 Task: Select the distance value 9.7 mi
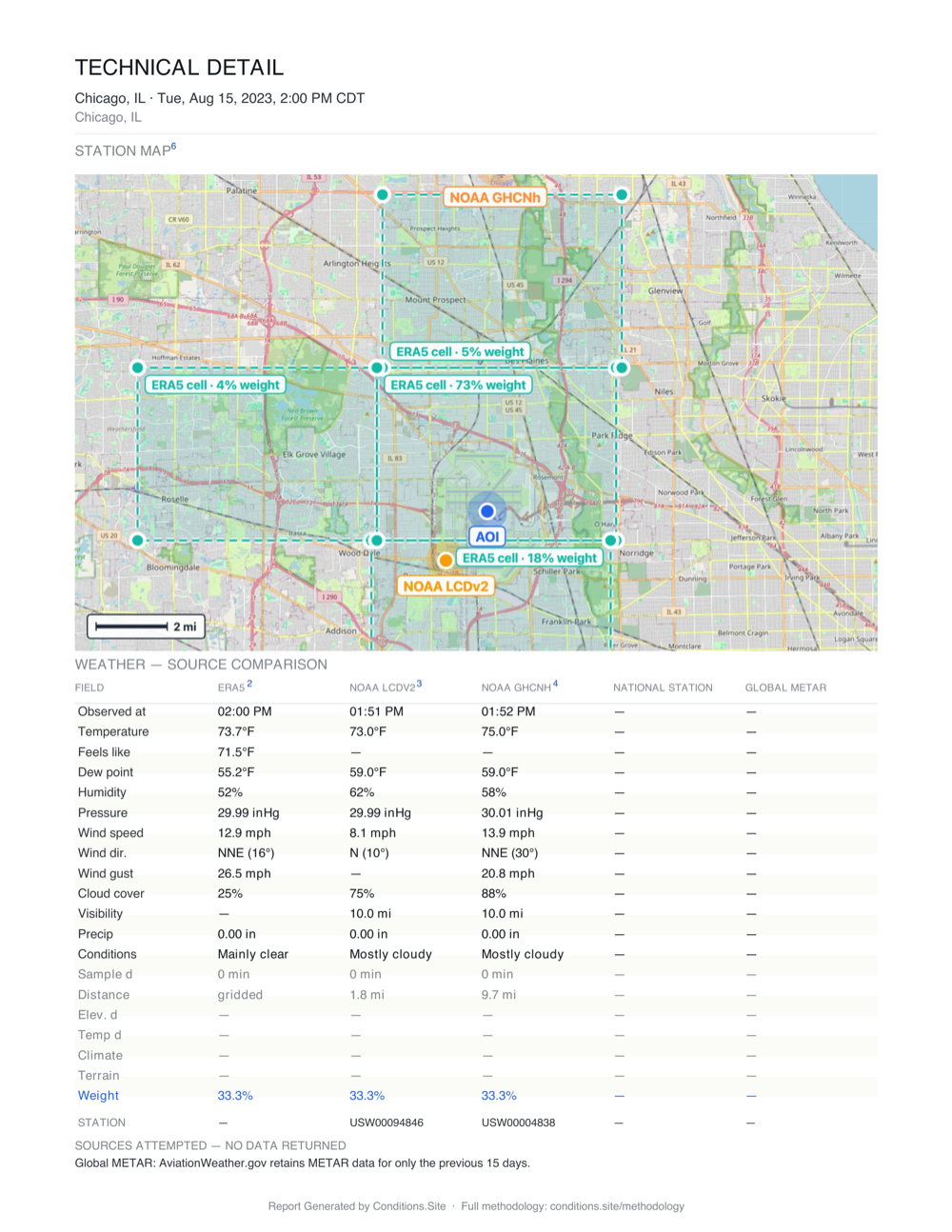(x=499, y=995)
